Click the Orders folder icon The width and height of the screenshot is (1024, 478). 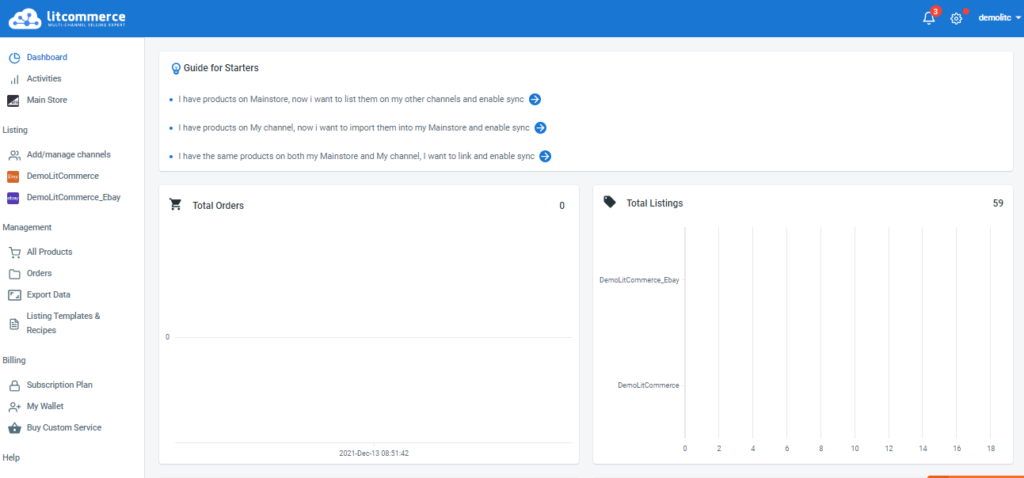click(14, 273)
